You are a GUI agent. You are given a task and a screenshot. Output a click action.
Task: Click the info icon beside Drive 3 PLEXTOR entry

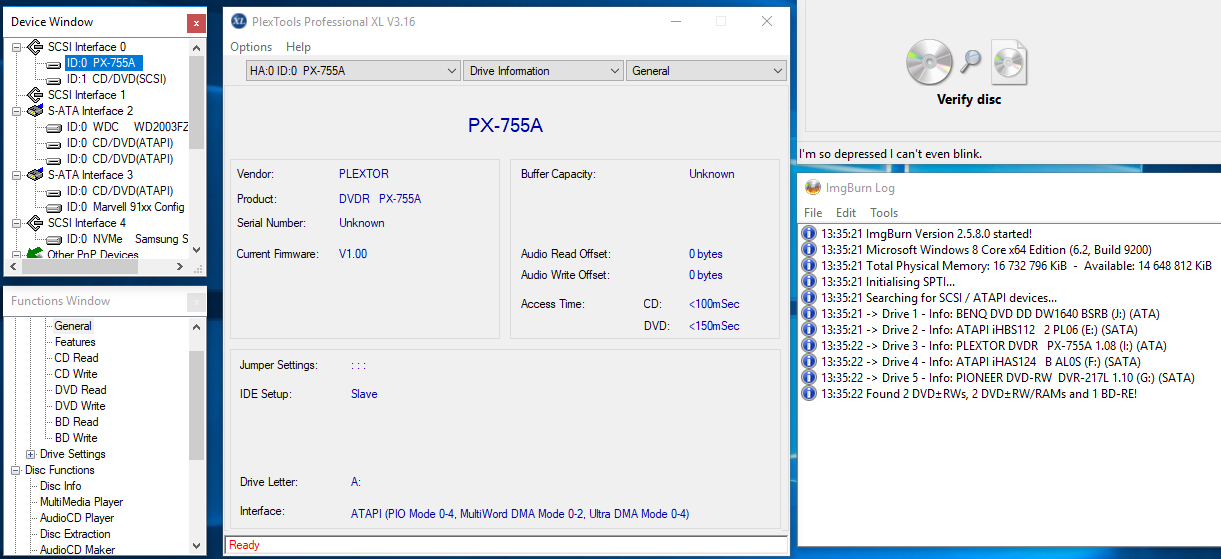[809, 346]
